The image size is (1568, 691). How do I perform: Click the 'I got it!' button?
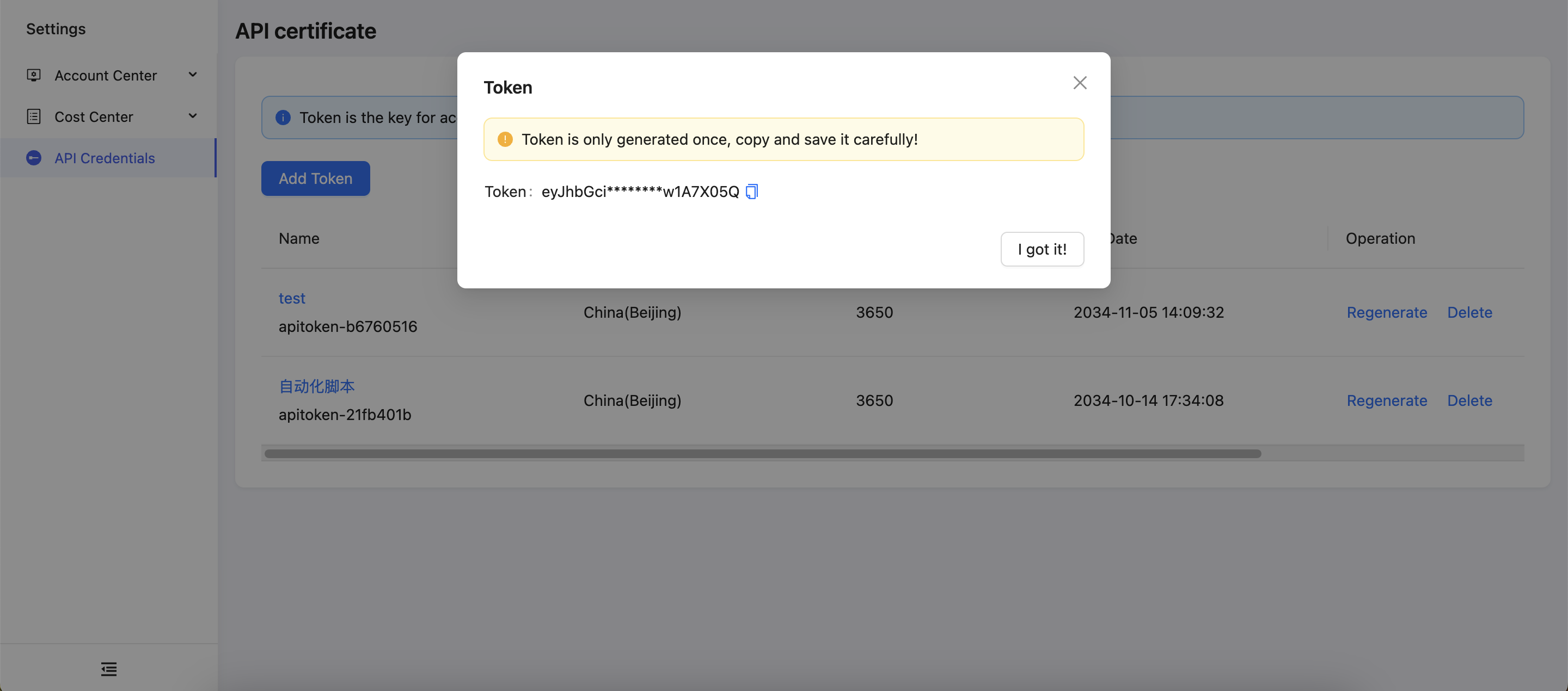1042,249
